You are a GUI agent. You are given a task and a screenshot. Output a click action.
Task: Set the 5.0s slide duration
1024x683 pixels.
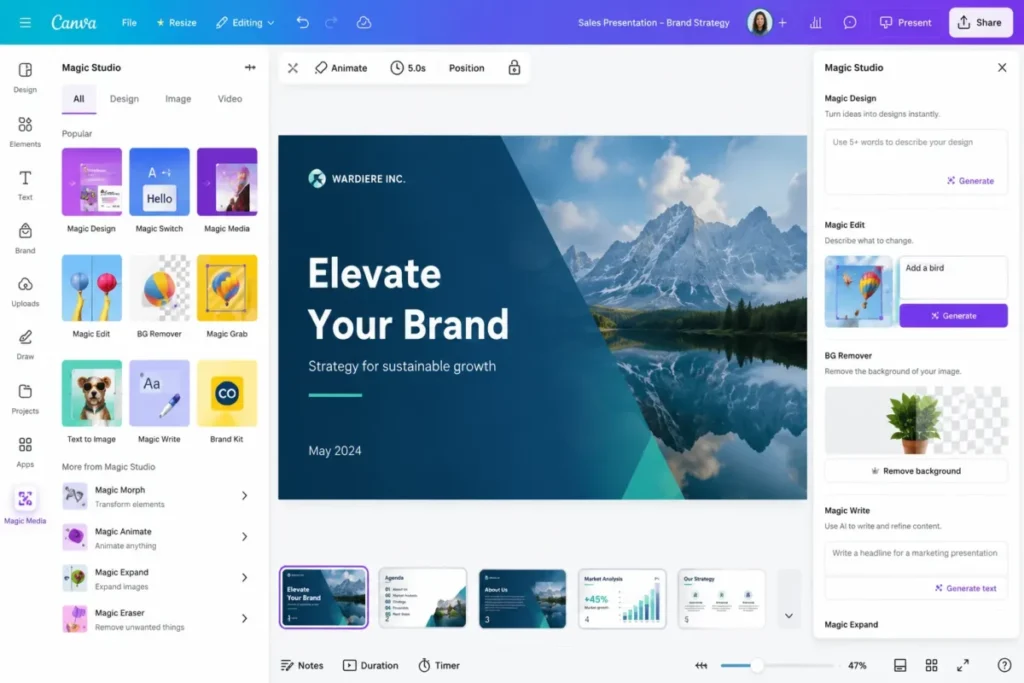(x=408, y=68)
